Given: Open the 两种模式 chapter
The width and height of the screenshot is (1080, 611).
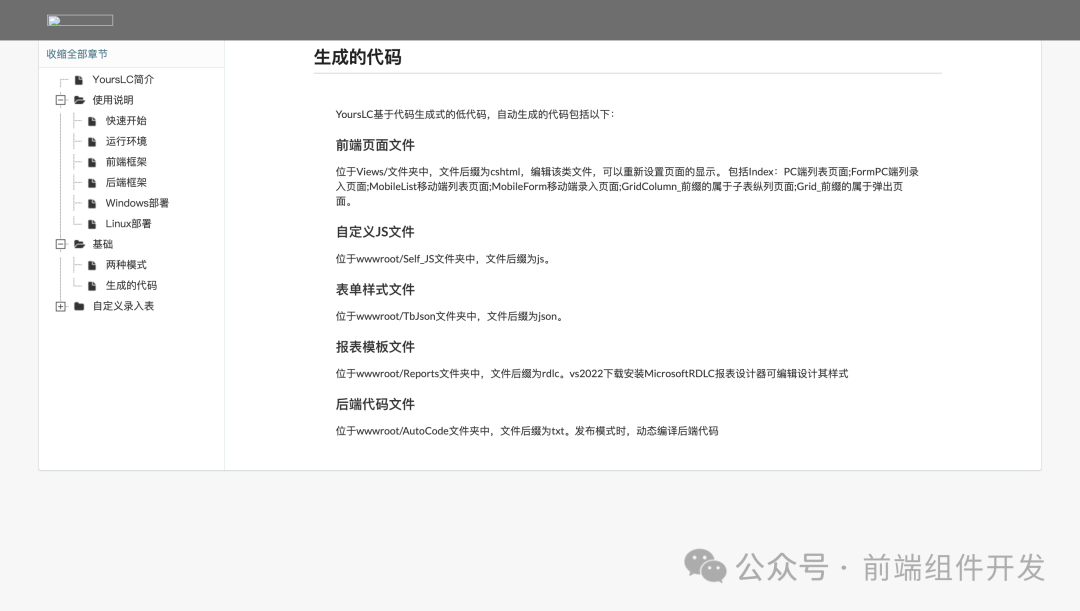Looking at the screenshot, I should click(125, 264).
